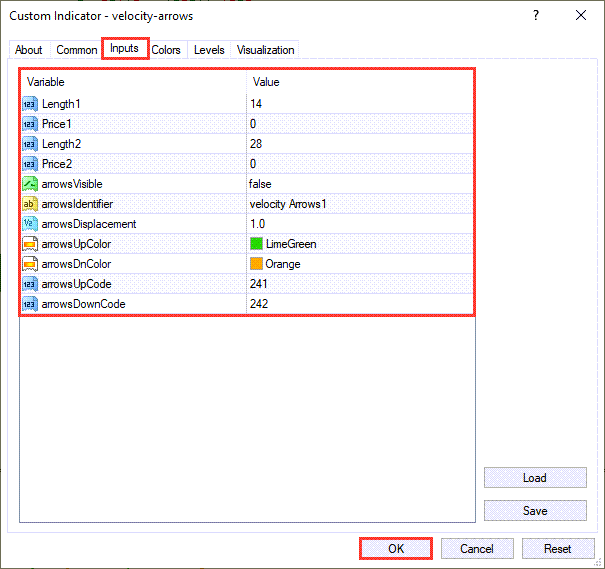Screen dimensions: 605x569
Task: Click the help question mark in title bar
Action: [536, 15]
